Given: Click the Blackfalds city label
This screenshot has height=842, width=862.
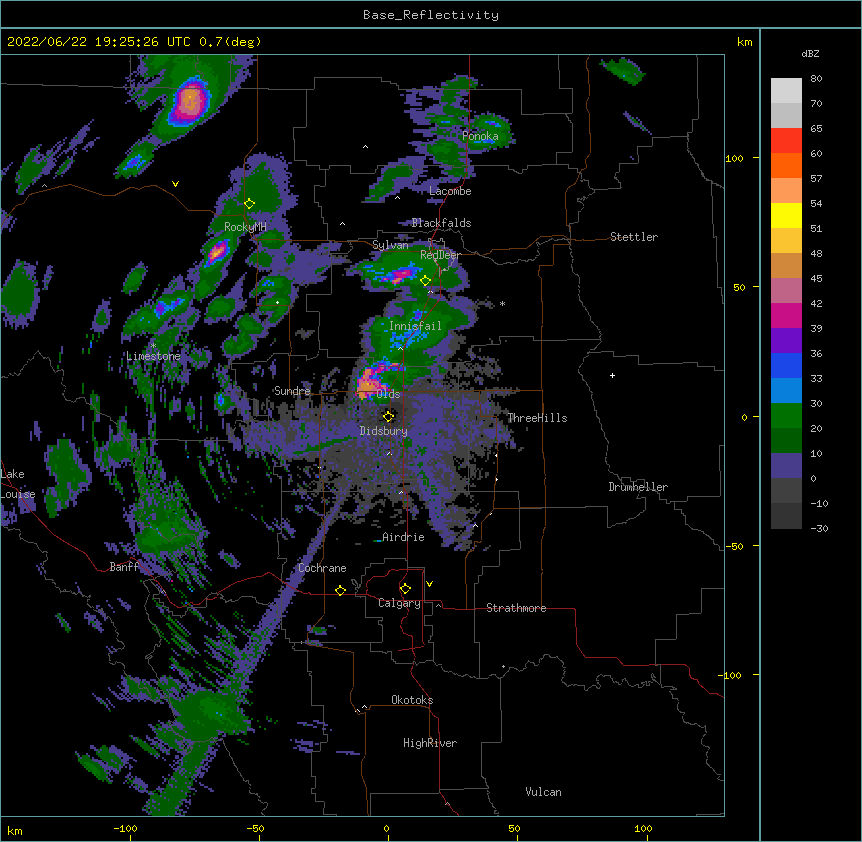Looking at the screenshot, I should 441,223.
